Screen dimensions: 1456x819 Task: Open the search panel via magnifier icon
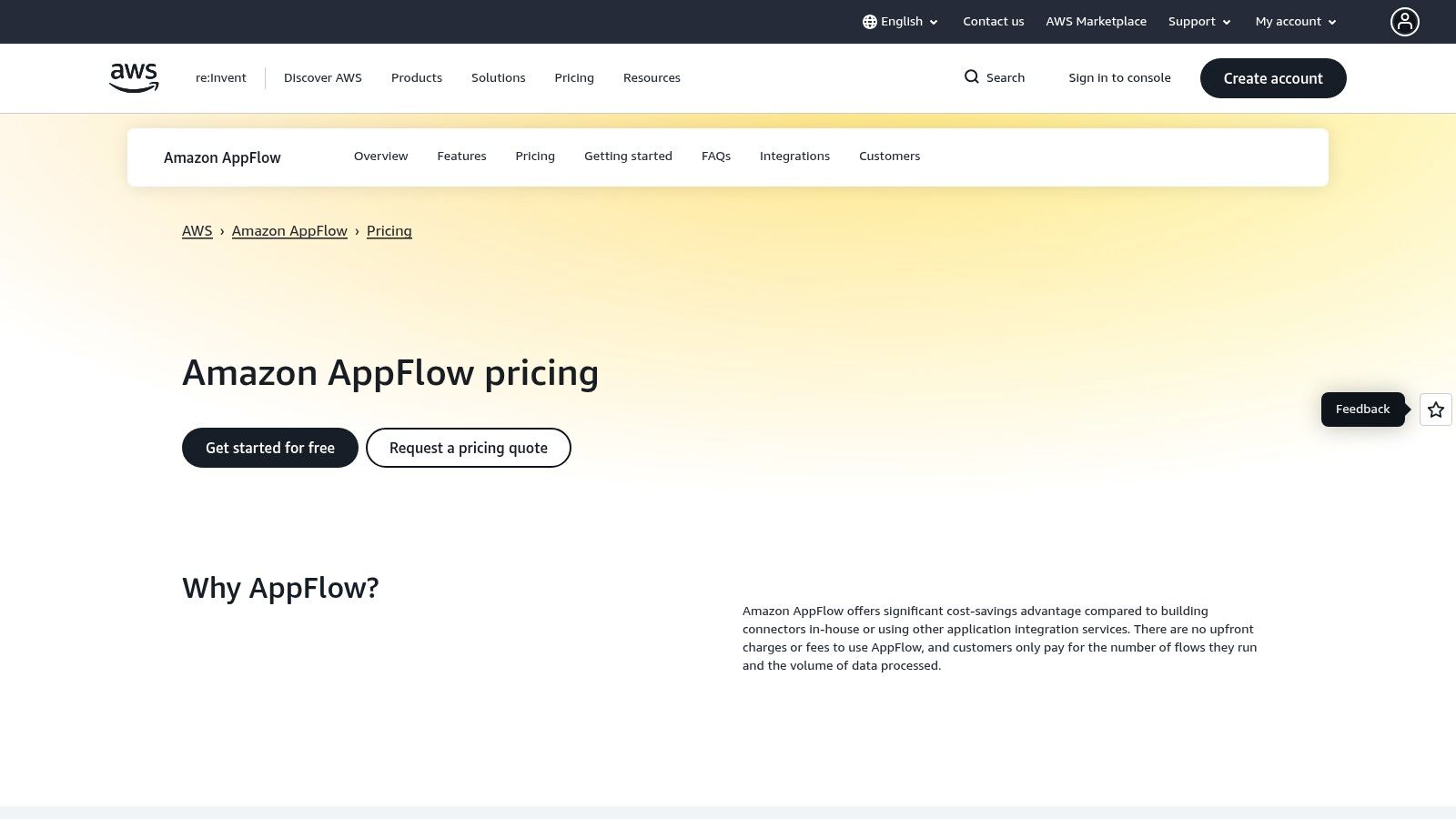click(972, 77)
